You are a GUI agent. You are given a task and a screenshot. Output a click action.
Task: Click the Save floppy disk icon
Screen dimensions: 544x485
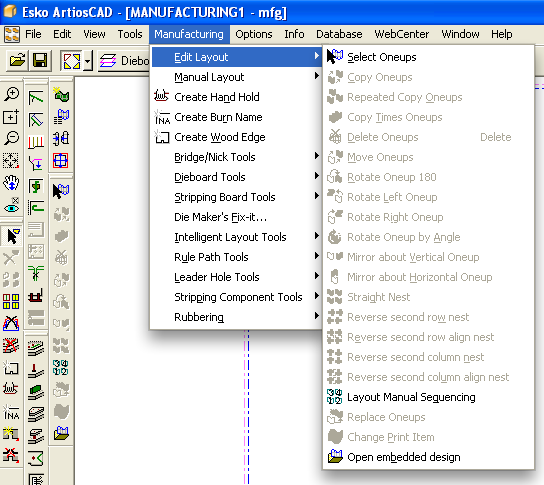(40, 60)
